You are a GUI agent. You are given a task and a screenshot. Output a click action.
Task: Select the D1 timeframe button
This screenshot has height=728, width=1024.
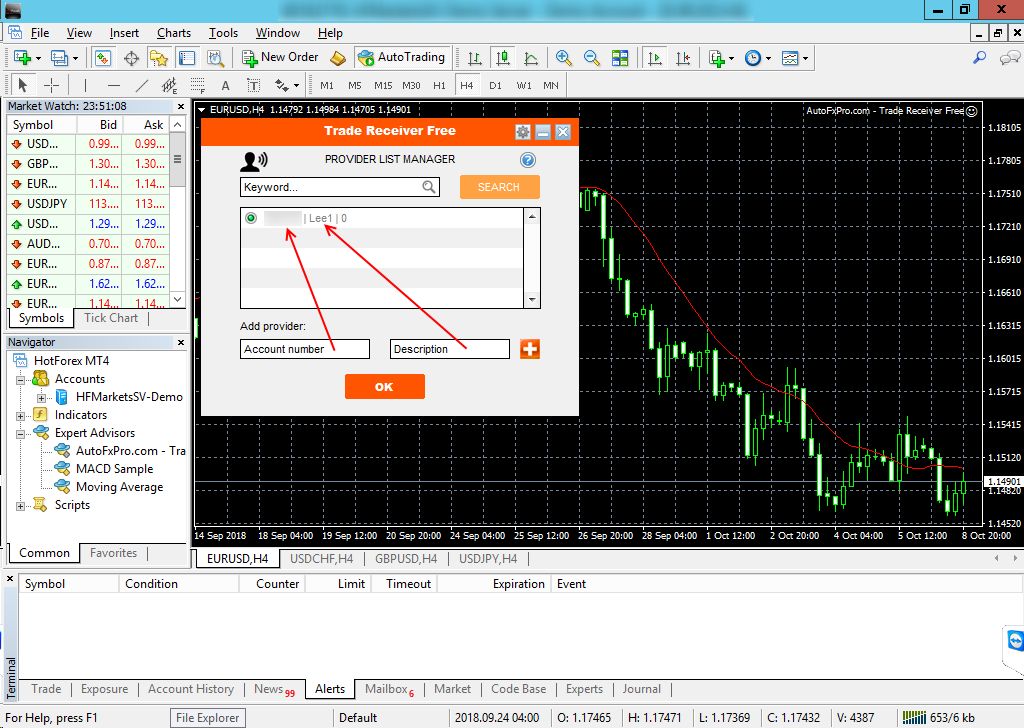click(x=495, y=85)
